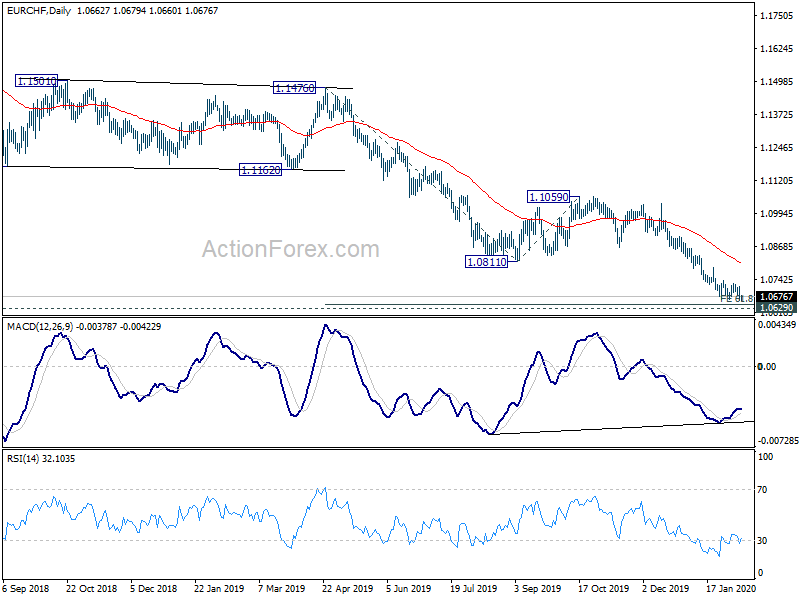800x600 pixels.
Task: Select the 1.15010 price label
Action: point(36,81)
